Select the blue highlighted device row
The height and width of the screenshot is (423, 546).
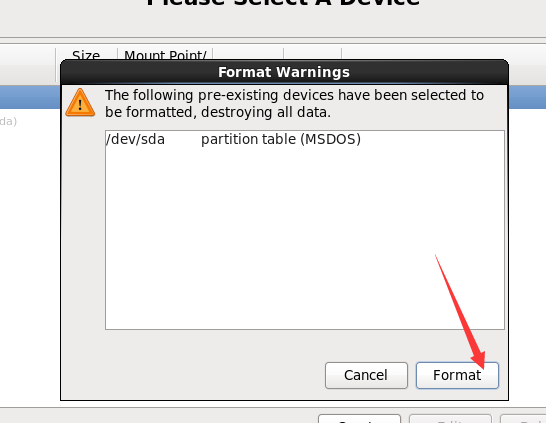click(30, 97)
